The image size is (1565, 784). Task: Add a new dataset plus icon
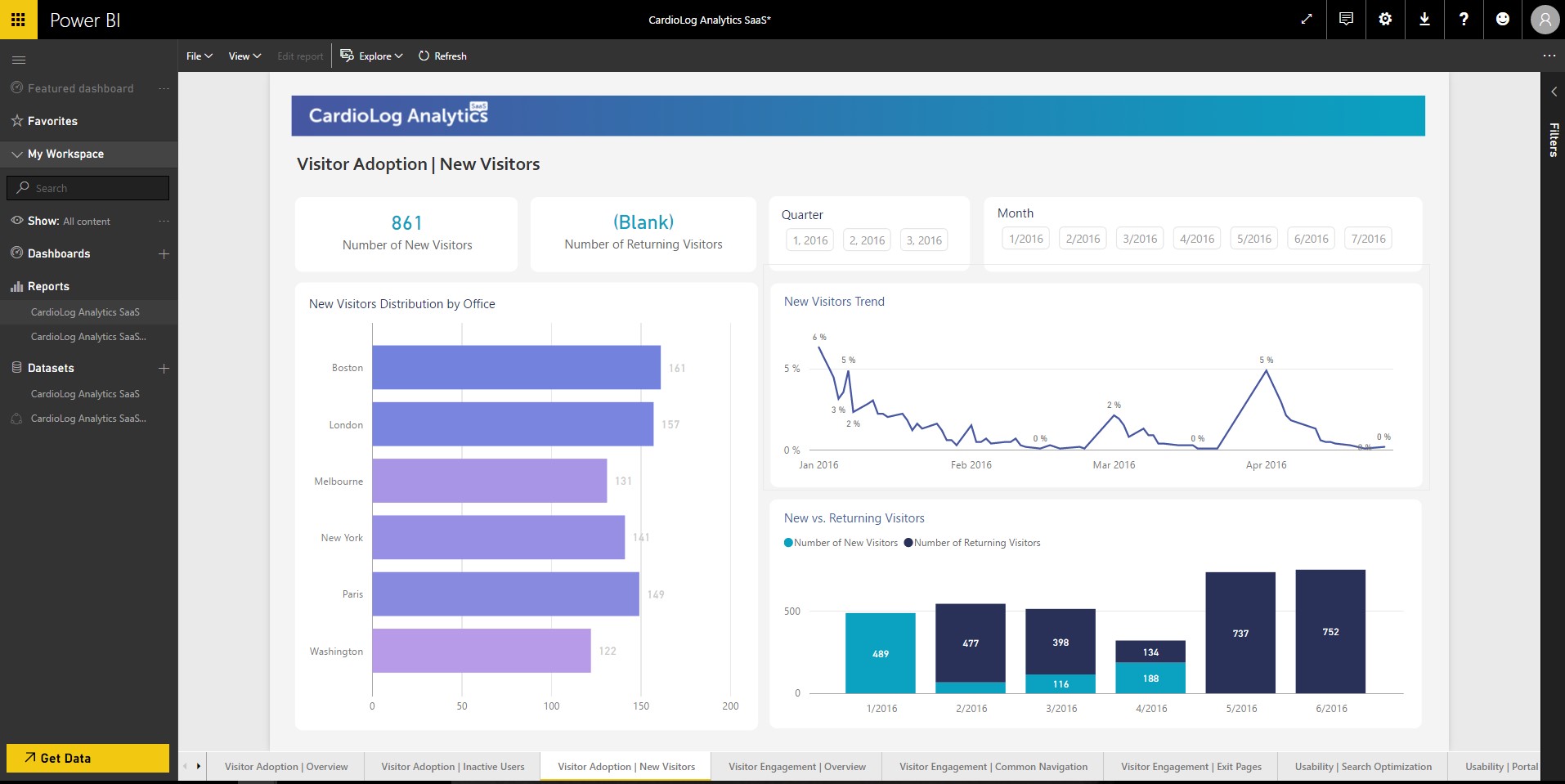tap(164, 369)
